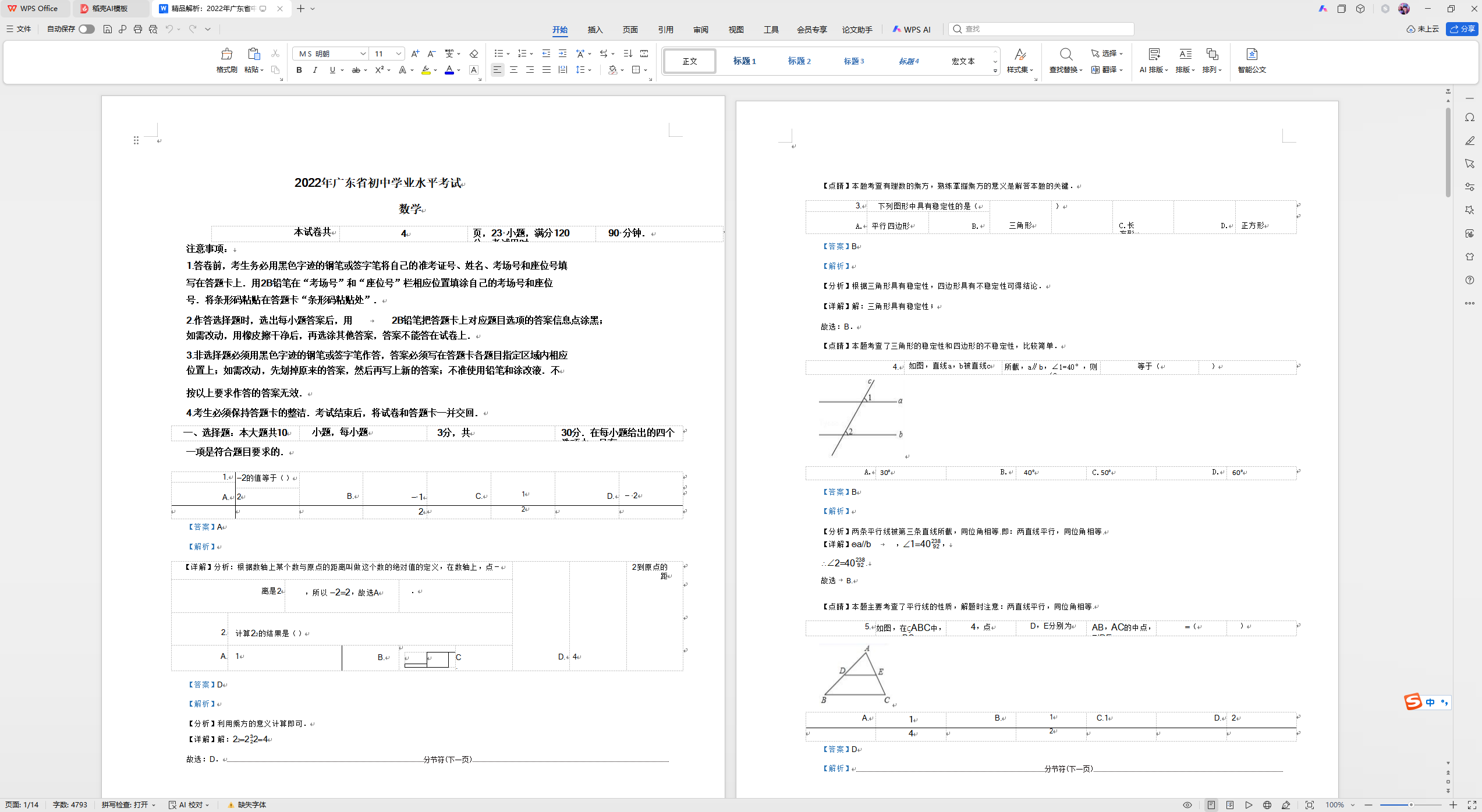
Task: Click the AI proofreading (AI 校对) button
Action: click(x=189, y=805)
